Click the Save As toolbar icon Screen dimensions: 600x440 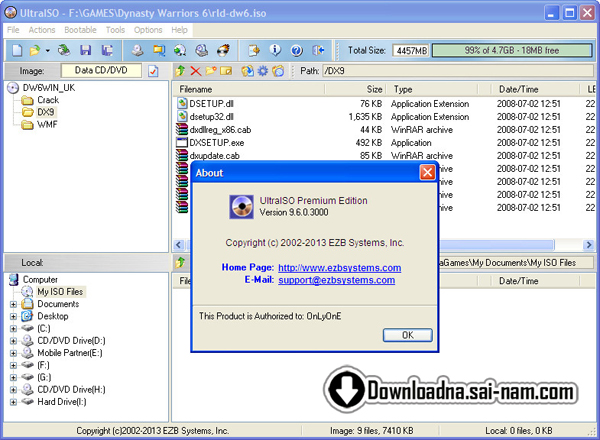point(107,50)
